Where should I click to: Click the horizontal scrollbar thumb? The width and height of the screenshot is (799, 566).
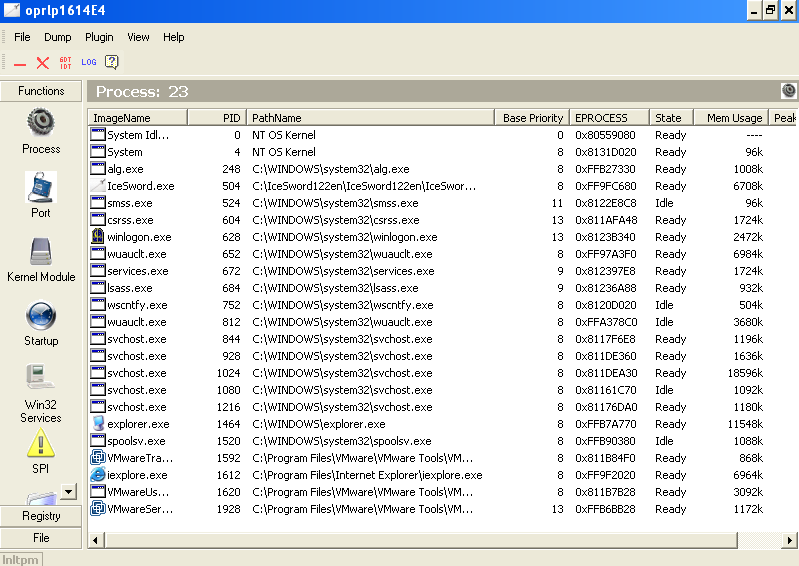click(x=421, y=540)
